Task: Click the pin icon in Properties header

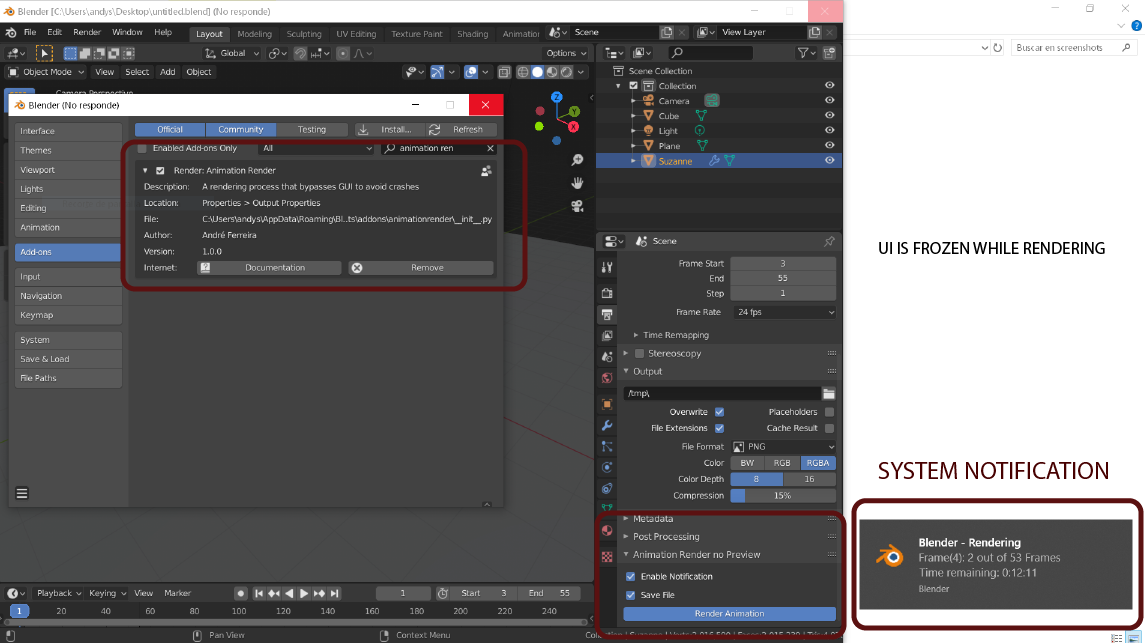Action: (x=829, y=241)
